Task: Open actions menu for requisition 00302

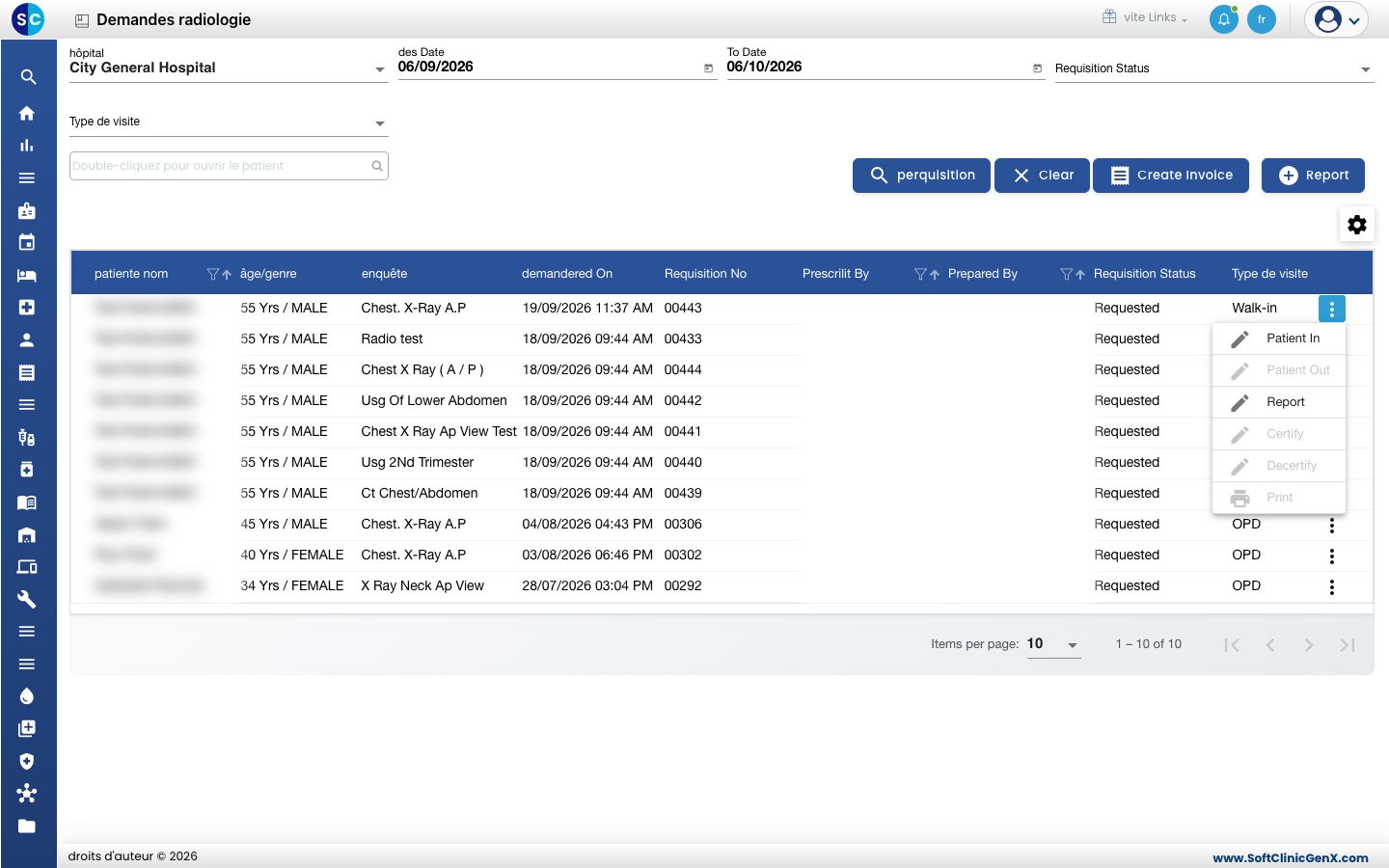Action: (1332, 556)
